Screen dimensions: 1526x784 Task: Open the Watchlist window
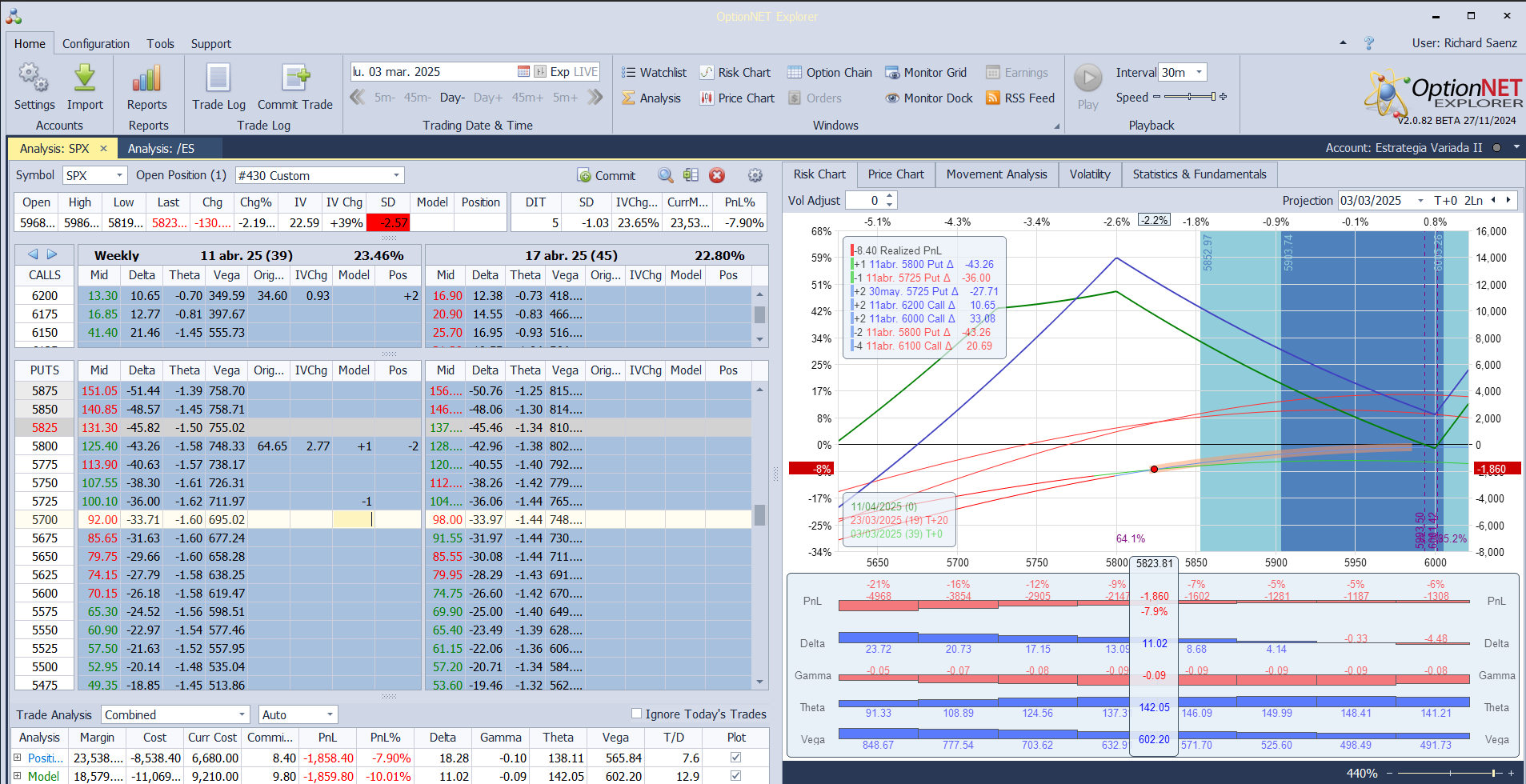[654, 73]
